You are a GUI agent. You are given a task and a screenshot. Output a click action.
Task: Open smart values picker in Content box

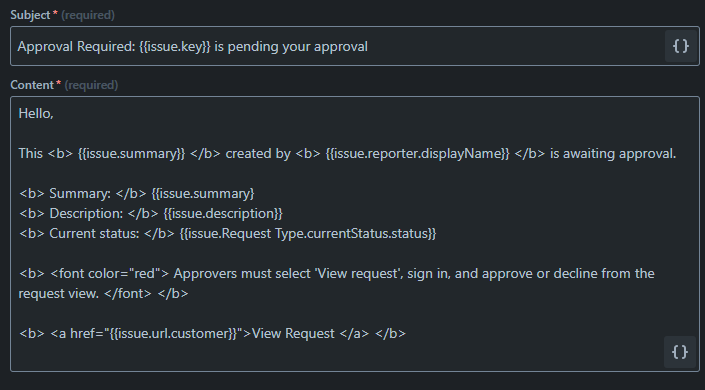(680, 352)
